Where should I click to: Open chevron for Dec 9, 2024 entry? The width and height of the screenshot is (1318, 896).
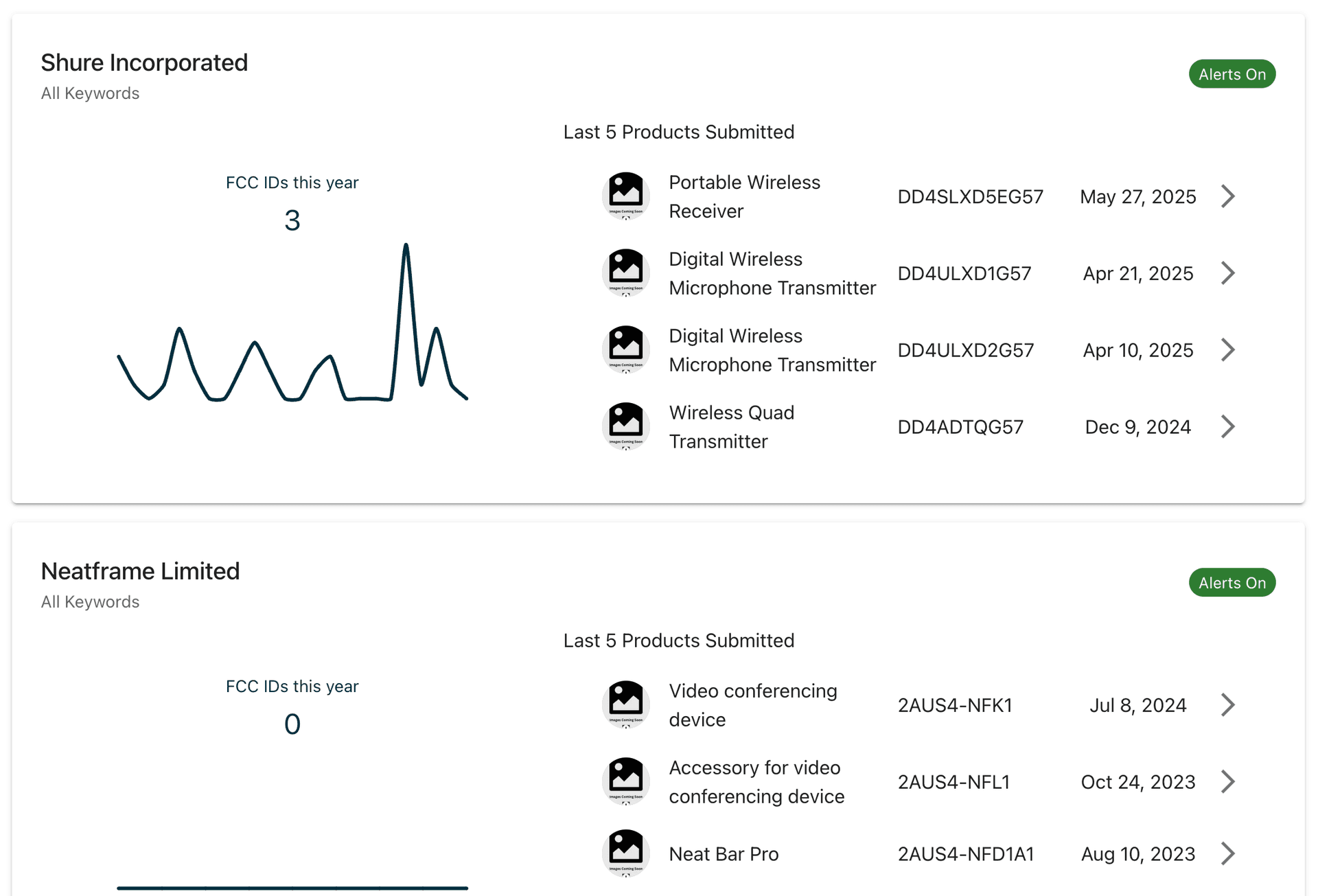pyautogui.click(x=1228, y=427)
